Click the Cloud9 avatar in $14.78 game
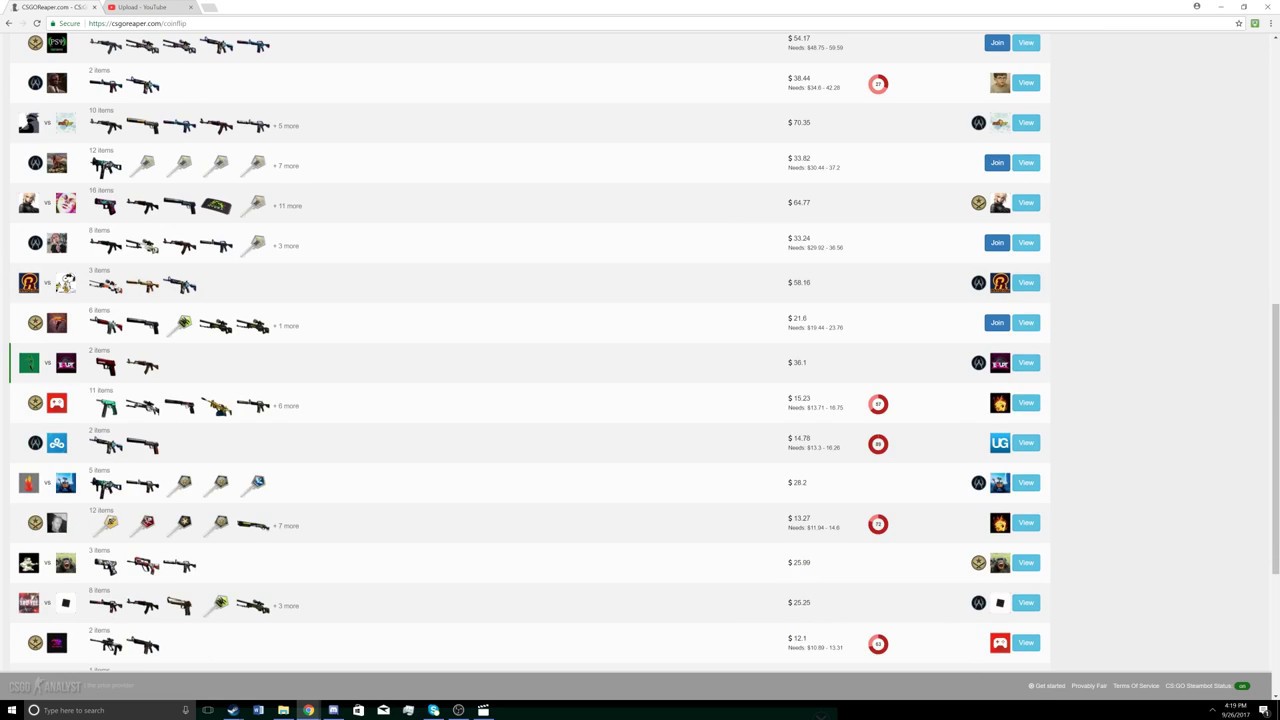This screenshot has width=1280, height=720. [x=57, y=443]
